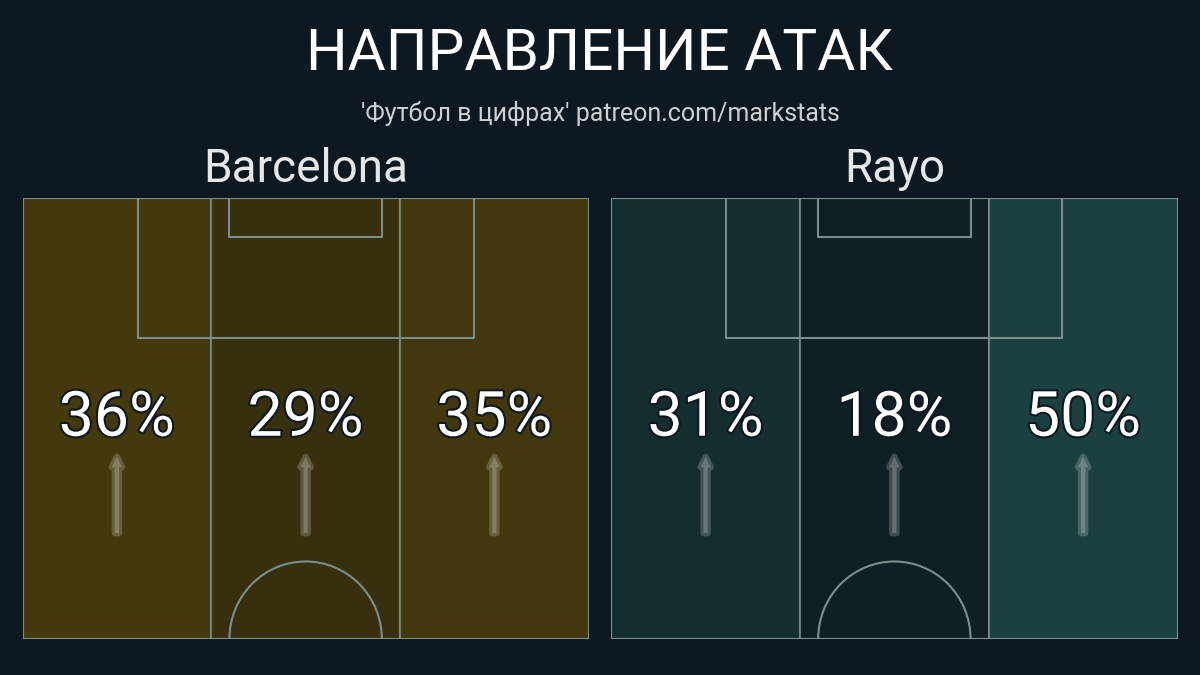Click the goal area box on Rayo's pitch

click(x=894, y=218)
